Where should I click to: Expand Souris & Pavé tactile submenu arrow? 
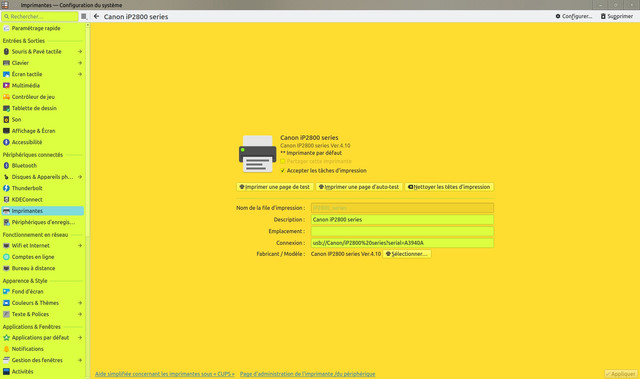tap(80, 51)
